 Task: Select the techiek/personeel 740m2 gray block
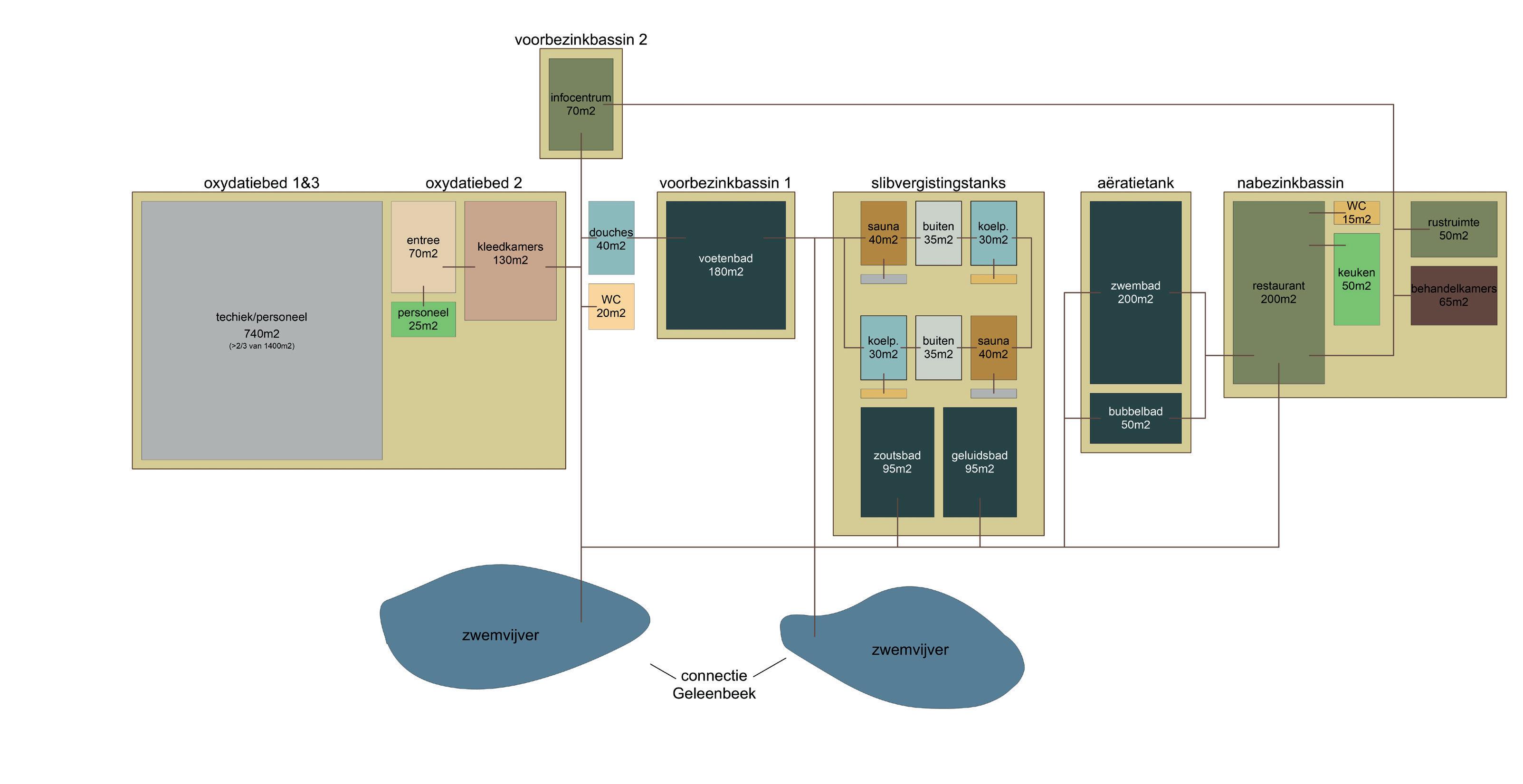click(x=261, y=330)
